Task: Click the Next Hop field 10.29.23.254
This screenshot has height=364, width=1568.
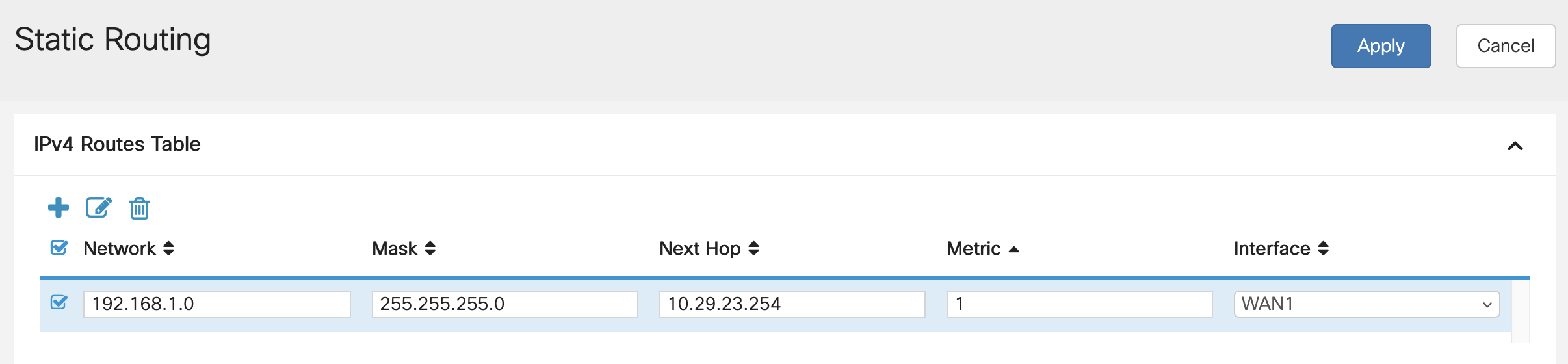Action: pos(792,304)
